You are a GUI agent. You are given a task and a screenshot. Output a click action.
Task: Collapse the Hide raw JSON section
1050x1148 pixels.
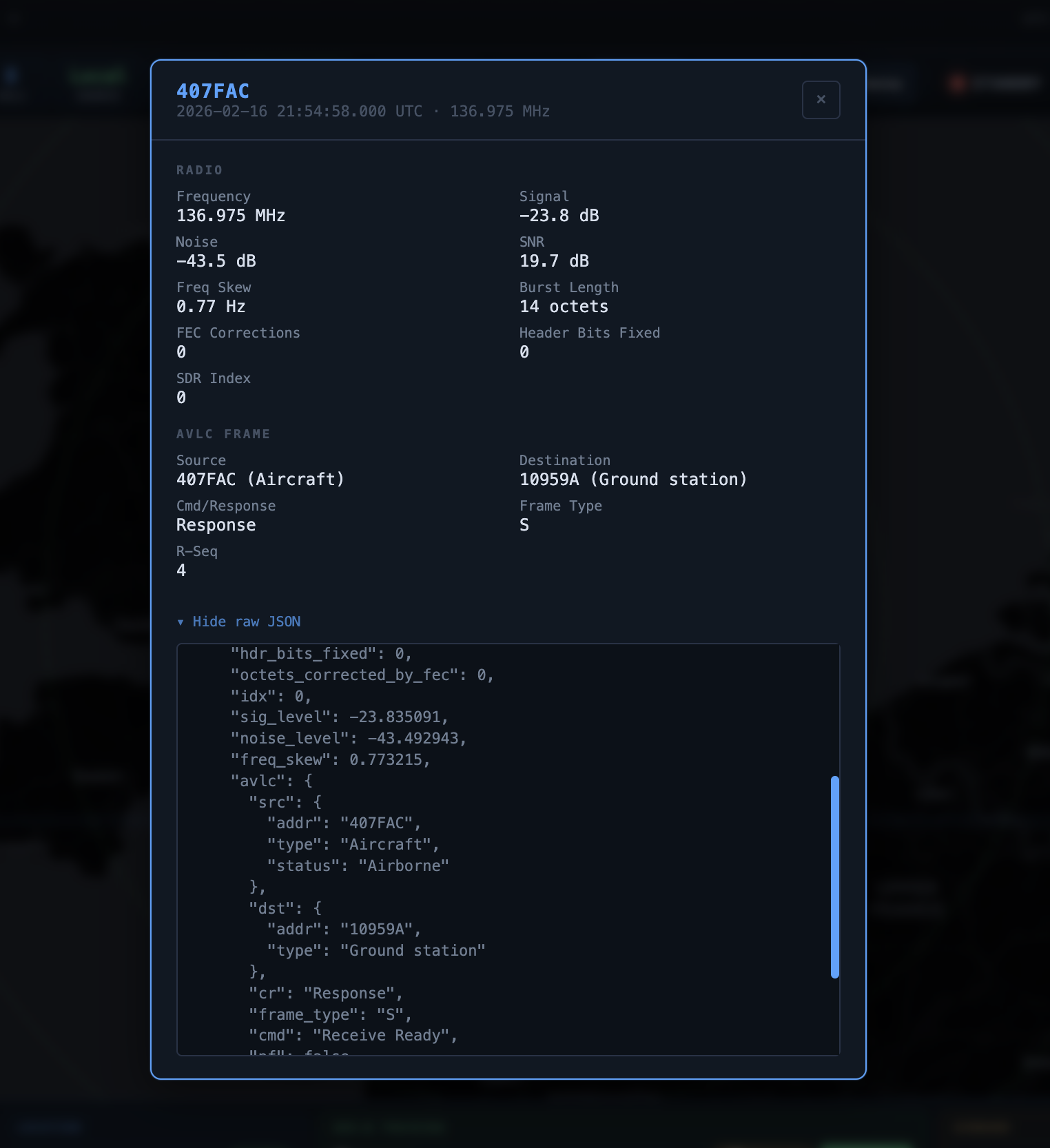pos(246,622)
